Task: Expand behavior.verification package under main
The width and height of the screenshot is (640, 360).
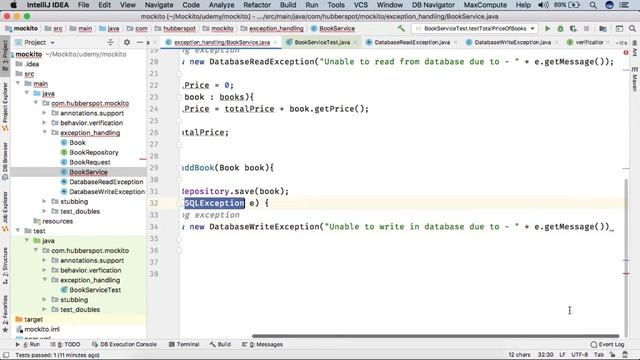Action: [44, 123]
